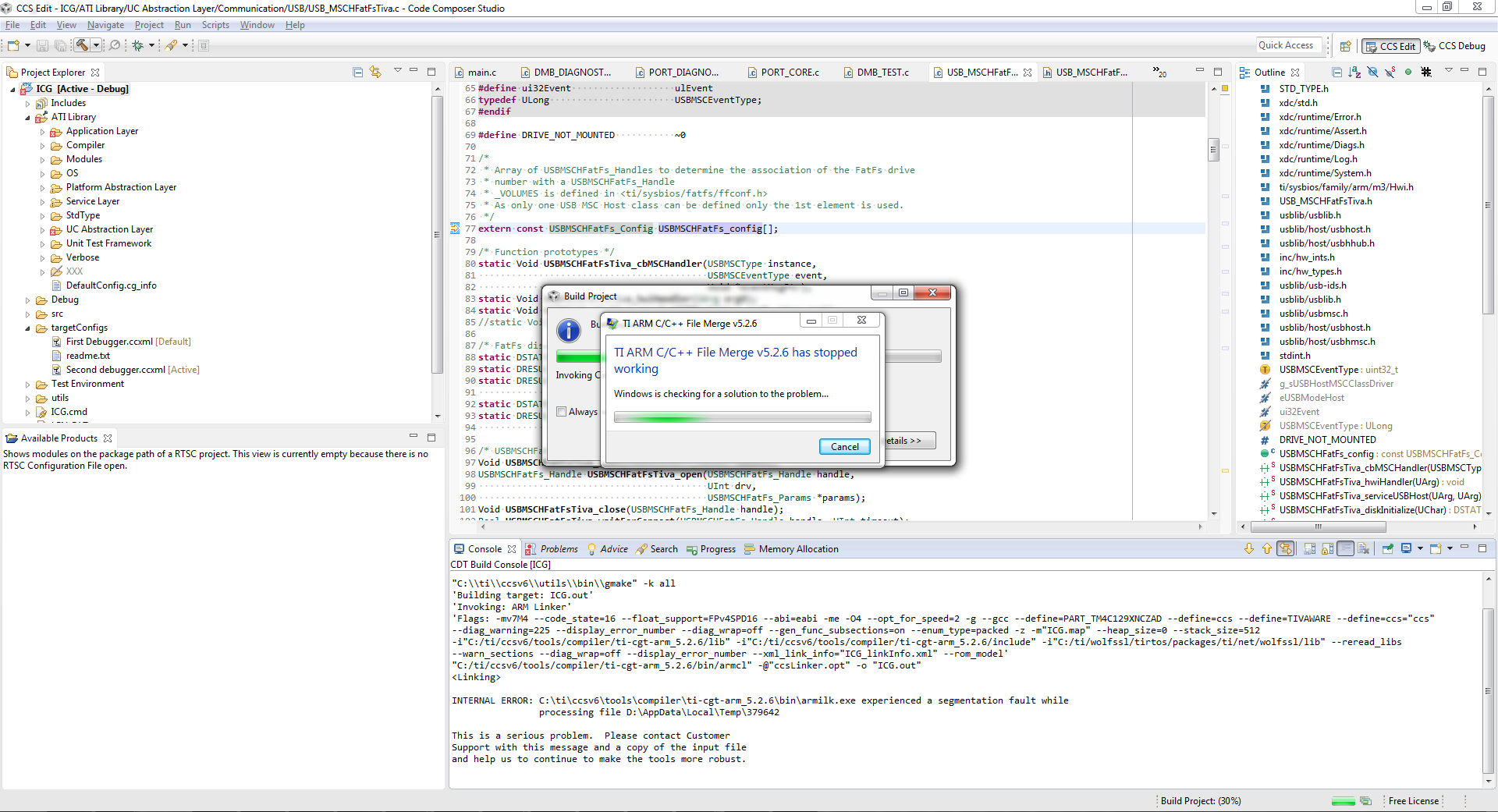The image size is (1498, 812).
Task: Open the Project menu
Action: coord(149,25)
